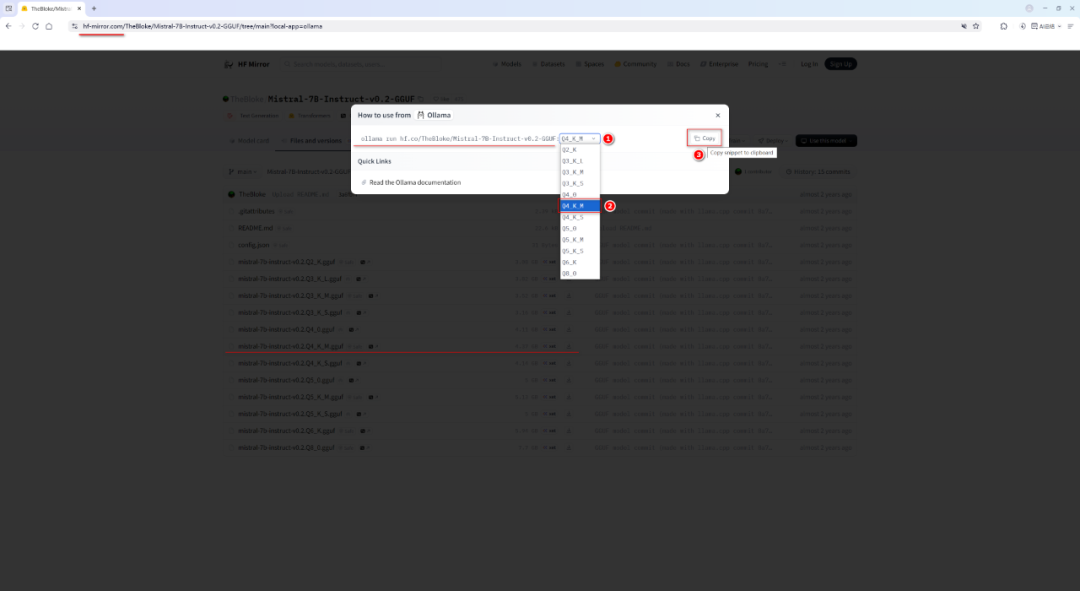The height and width of the screenshot is (591, 1080).
Task: Open Pricing in the top navigation
Action: (758, 64)
